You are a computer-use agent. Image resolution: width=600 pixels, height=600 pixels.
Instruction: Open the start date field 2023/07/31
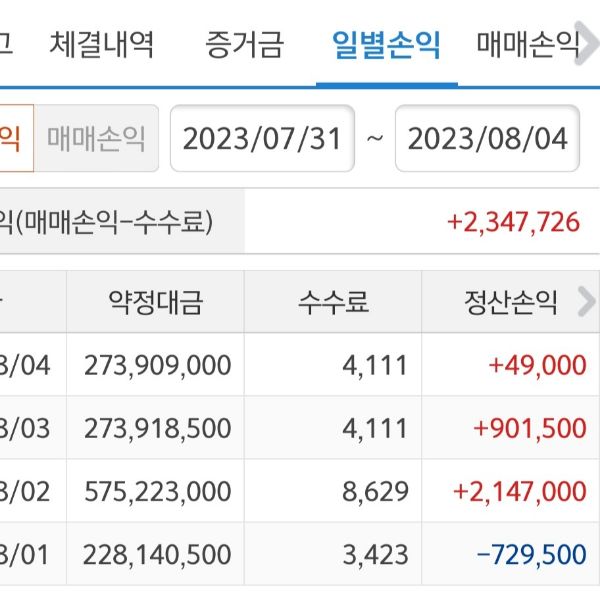(263, 138)
